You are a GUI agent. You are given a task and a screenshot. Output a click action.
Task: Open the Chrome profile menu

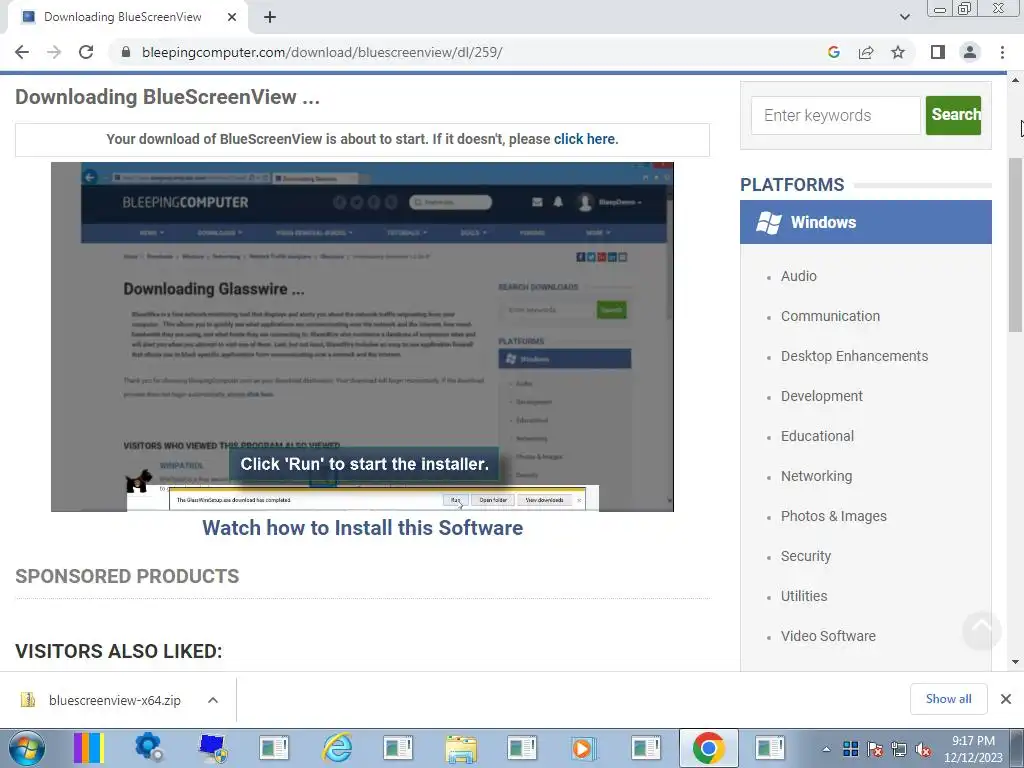click(970, 52)
